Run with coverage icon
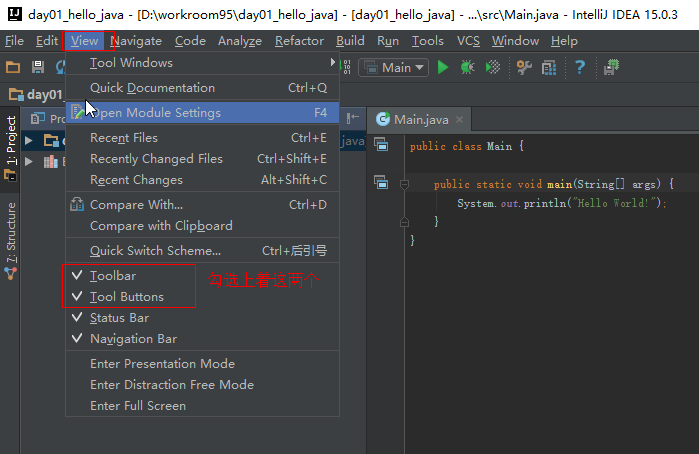 [493, 67]
